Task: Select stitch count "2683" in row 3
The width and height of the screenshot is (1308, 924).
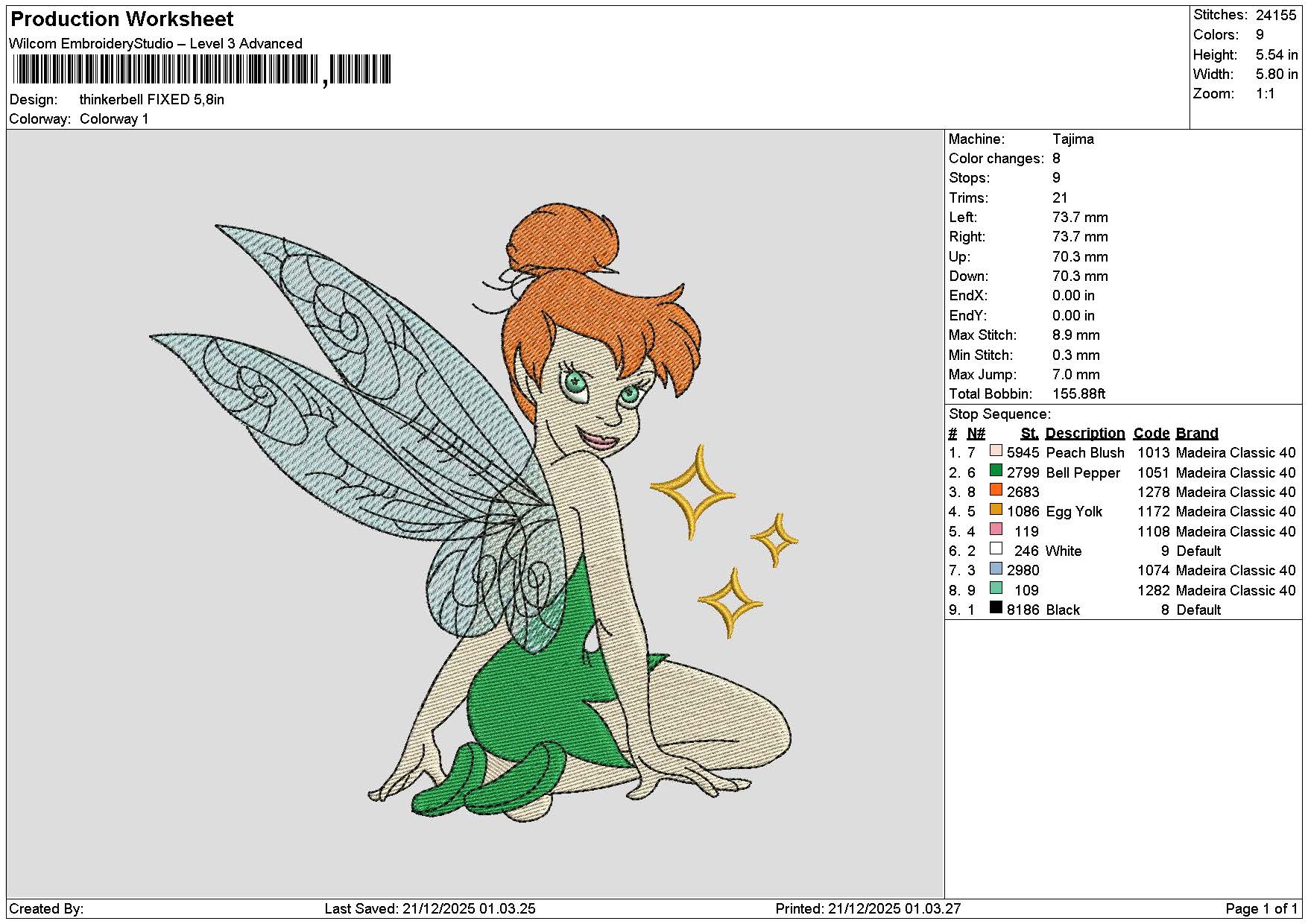Action: coord(1023,493)
